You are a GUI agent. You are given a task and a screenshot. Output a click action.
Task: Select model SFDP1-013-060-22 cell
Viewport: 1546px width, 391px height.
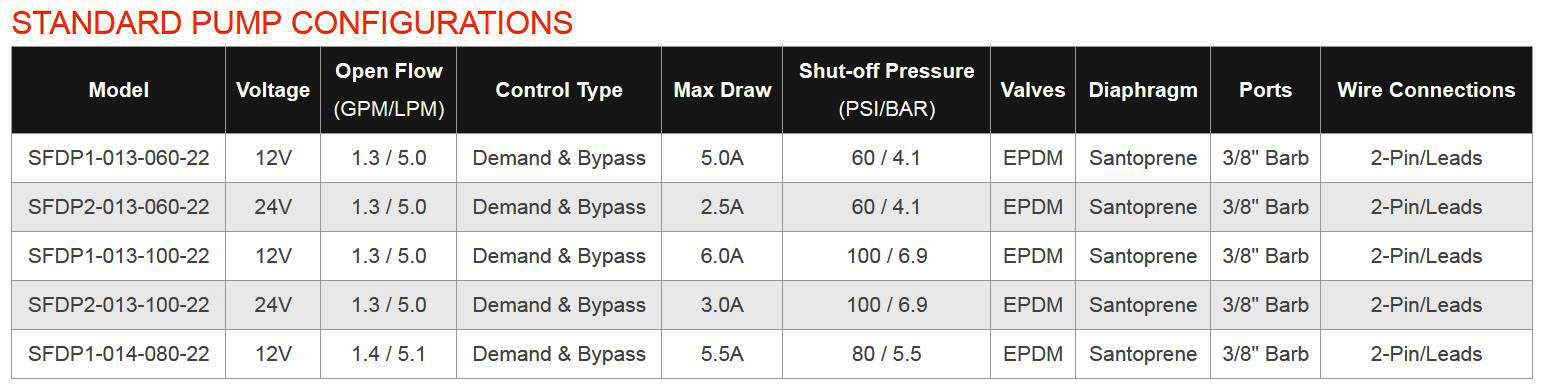[118, 158]
